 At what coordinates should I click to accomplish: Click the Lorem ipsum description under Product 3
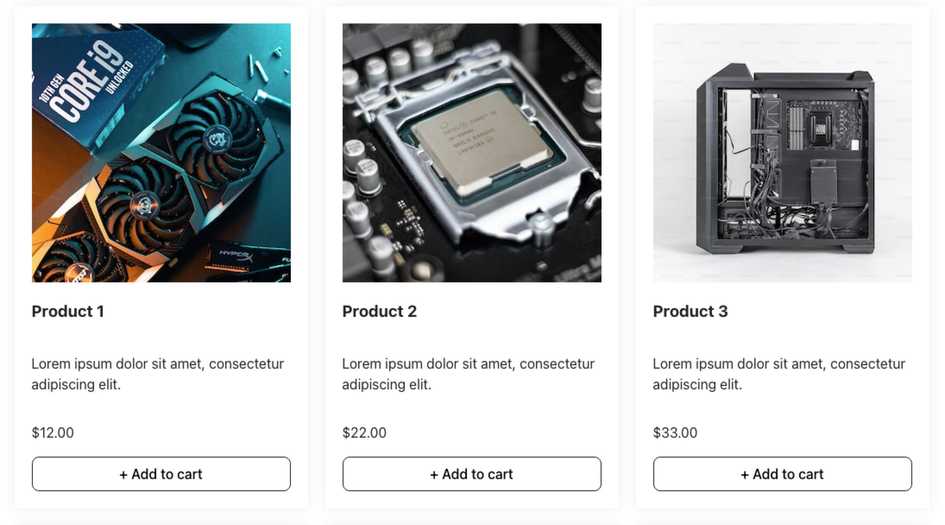(x=779, y=374)
